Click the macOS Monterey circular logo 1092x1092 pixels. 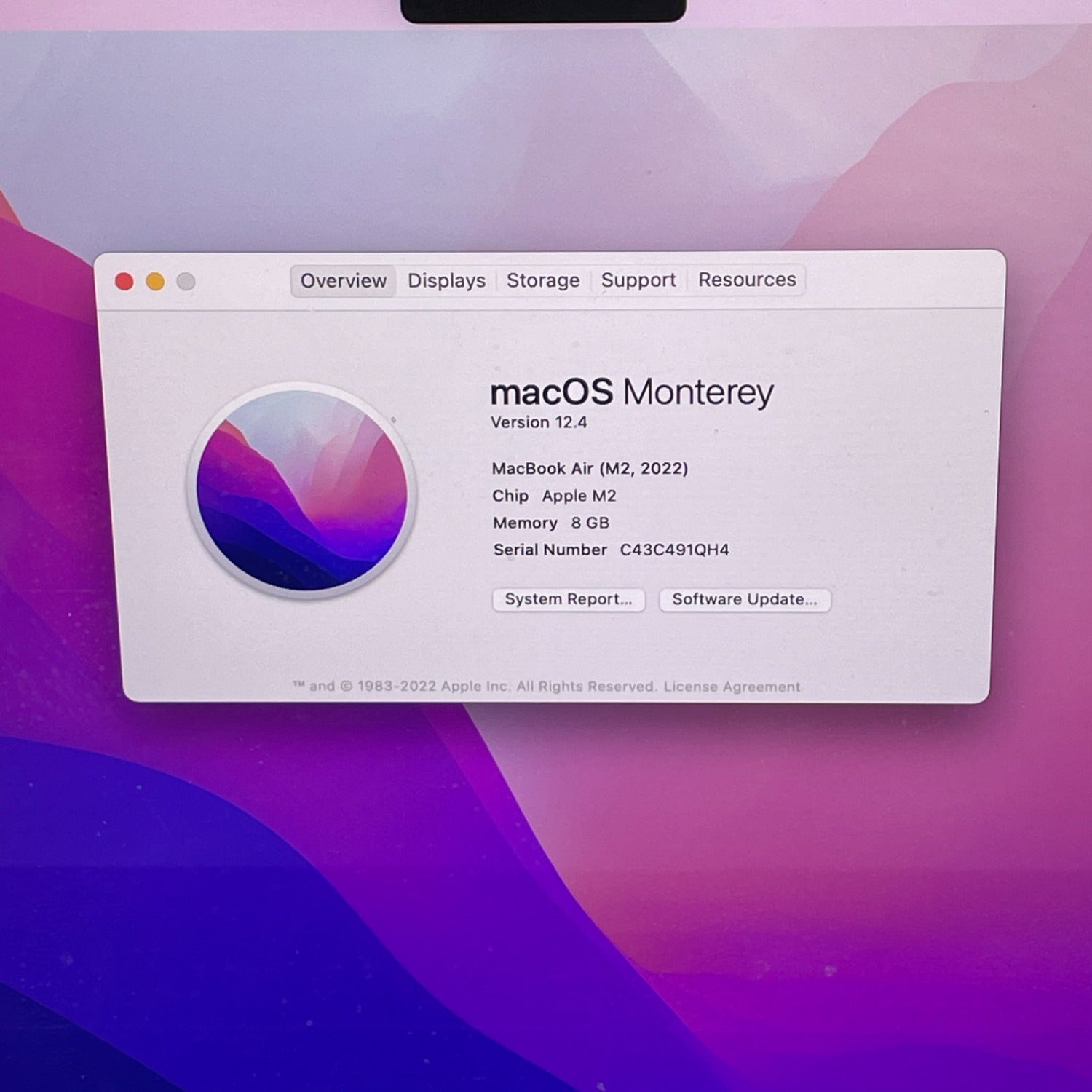click(301, 490)
